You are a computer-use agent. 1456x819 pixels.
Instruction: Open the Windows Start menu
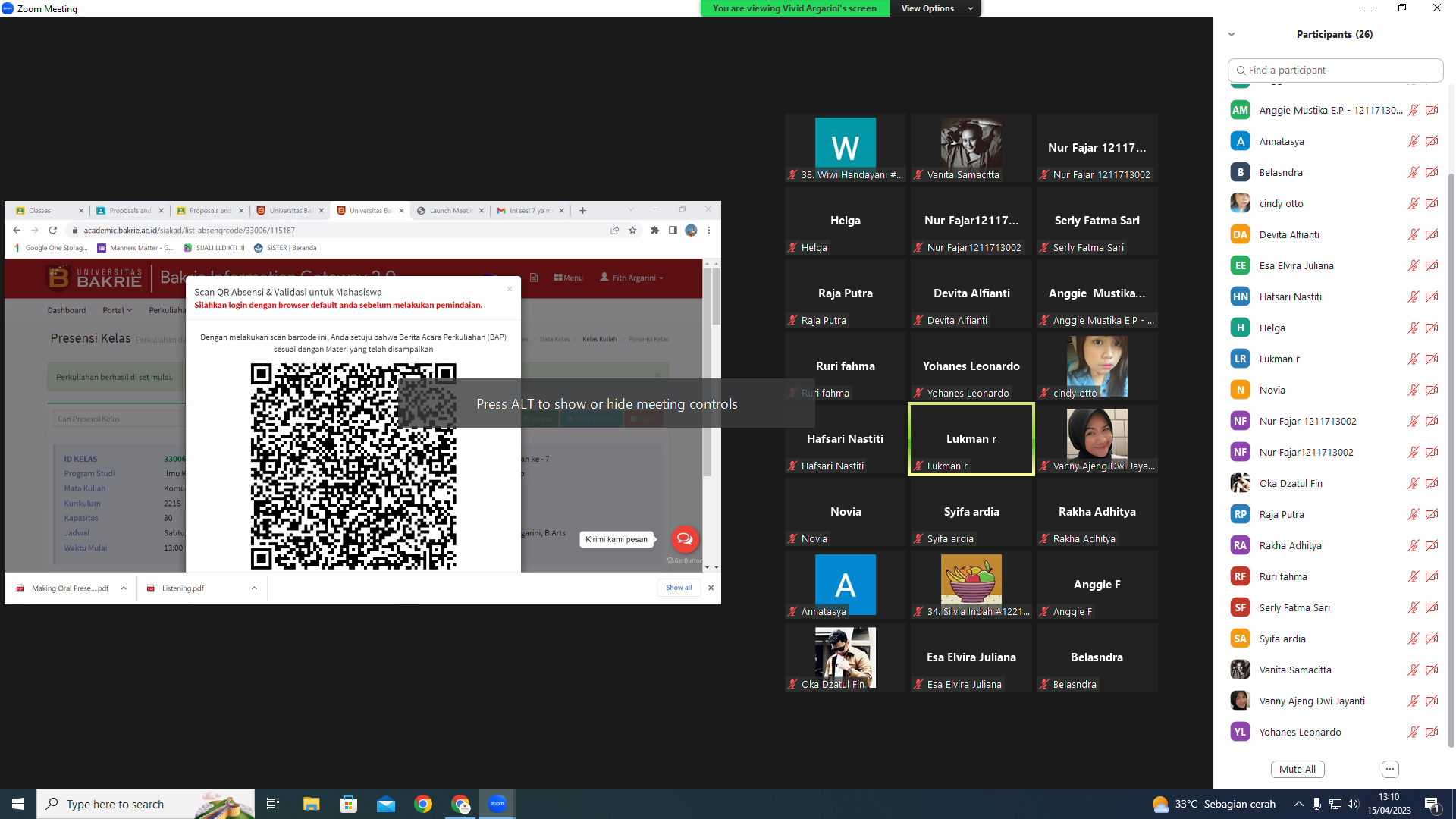pyautogui.click(x=18, y=804)
